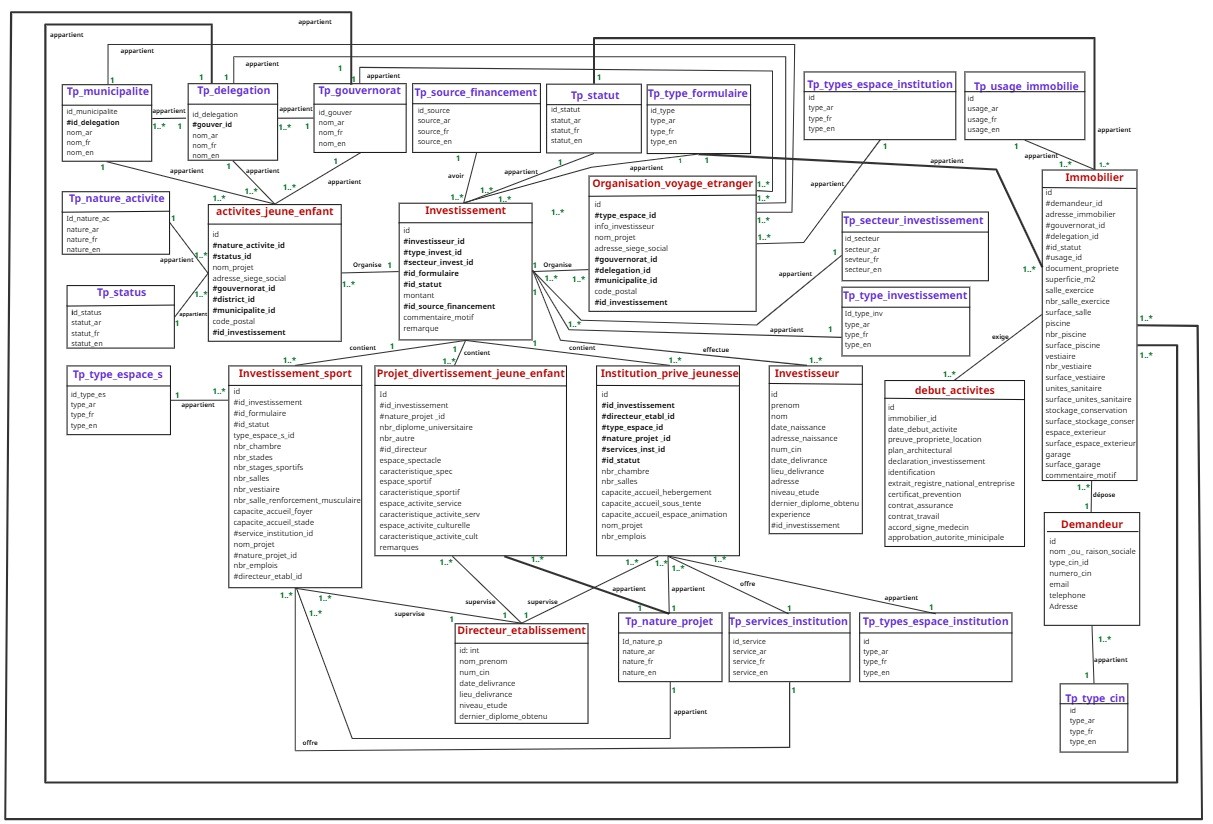
Task: Click the Tp_usage_immobilie table title
Action: point(1026,87)
